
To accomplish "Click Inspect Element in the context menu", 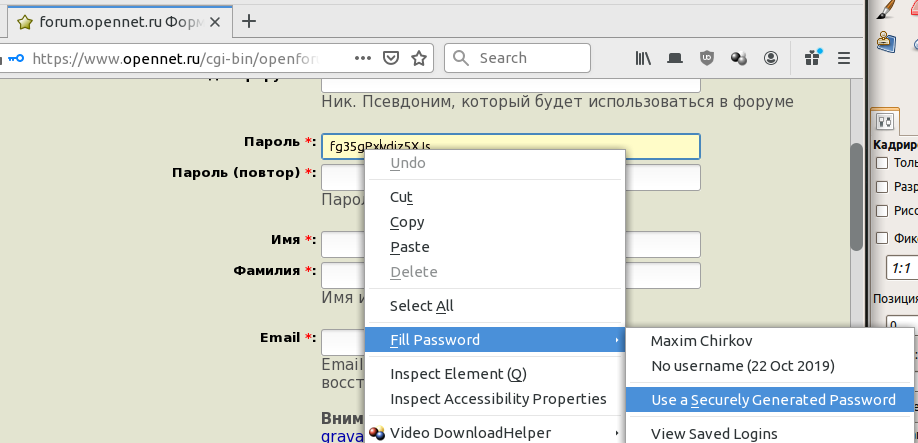I will tap(457, 374).
